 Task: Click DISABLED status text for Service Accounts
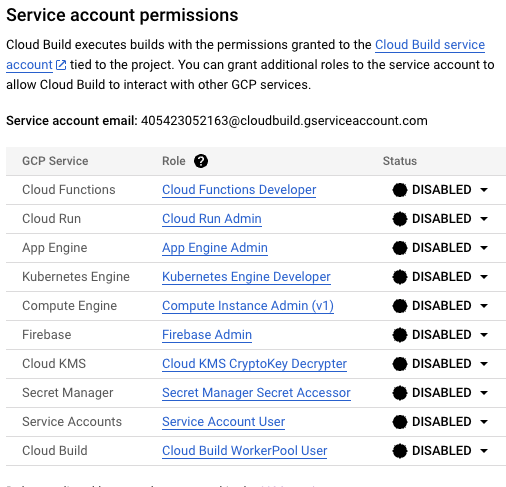coord(442,422)
